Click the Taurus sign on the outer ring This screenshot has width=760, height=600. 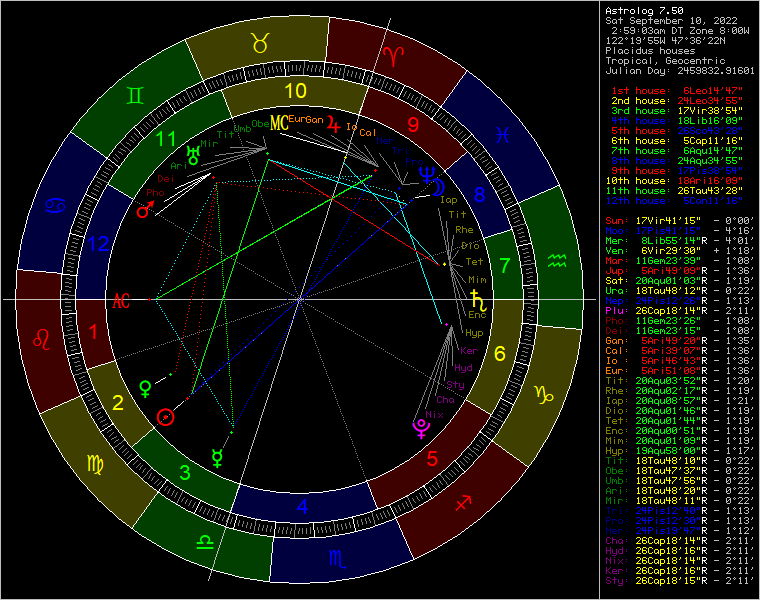[260, 43]
